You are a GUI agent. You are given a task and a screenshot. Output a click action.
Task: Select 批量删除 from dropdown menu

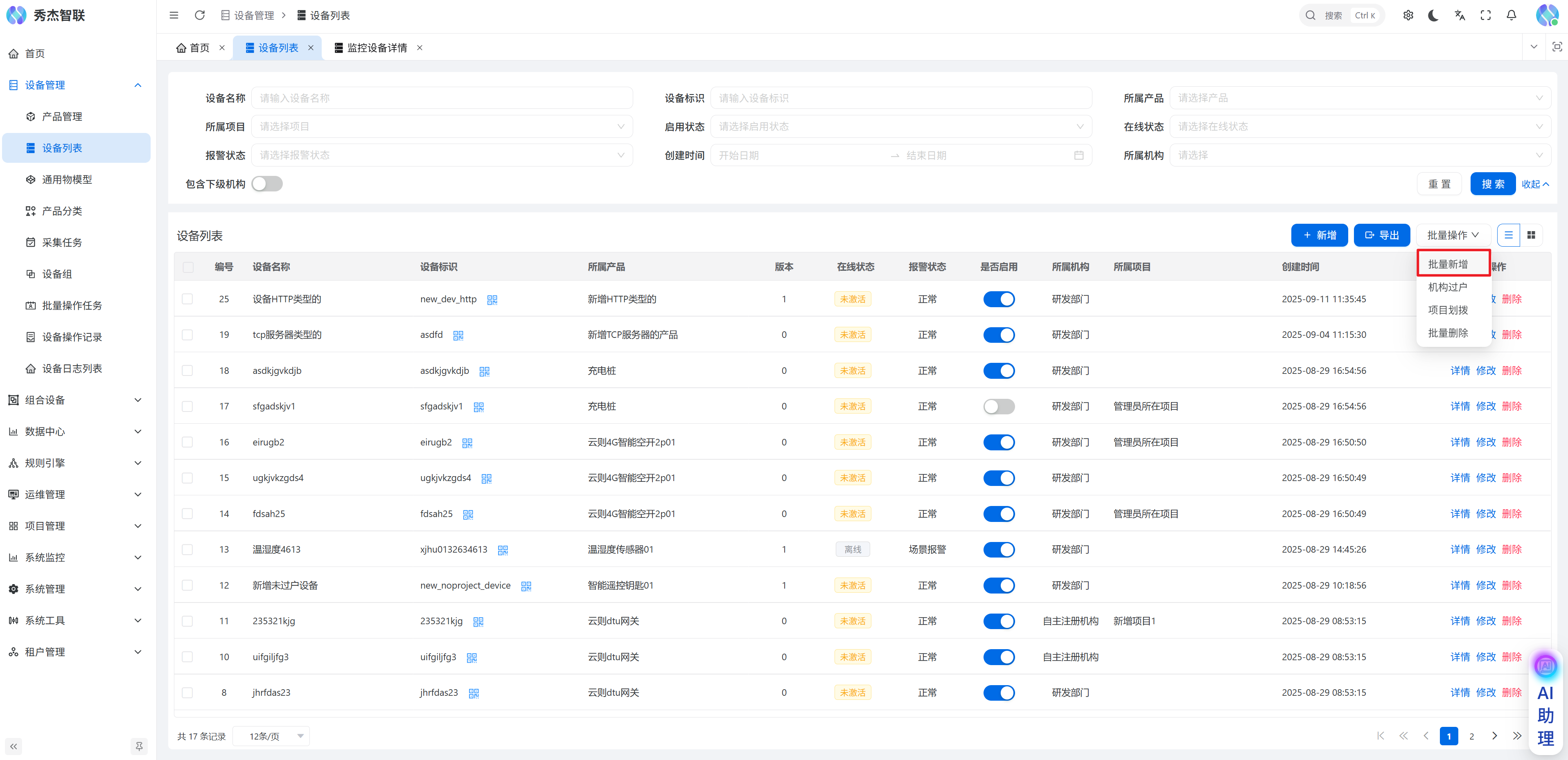tap(1448, 333)
